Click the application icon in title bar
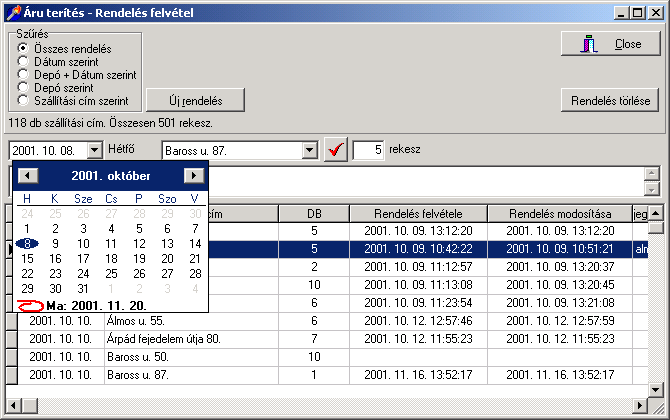Image resolution: width=670 pixels, height=420 pixels. coord(12,13)
